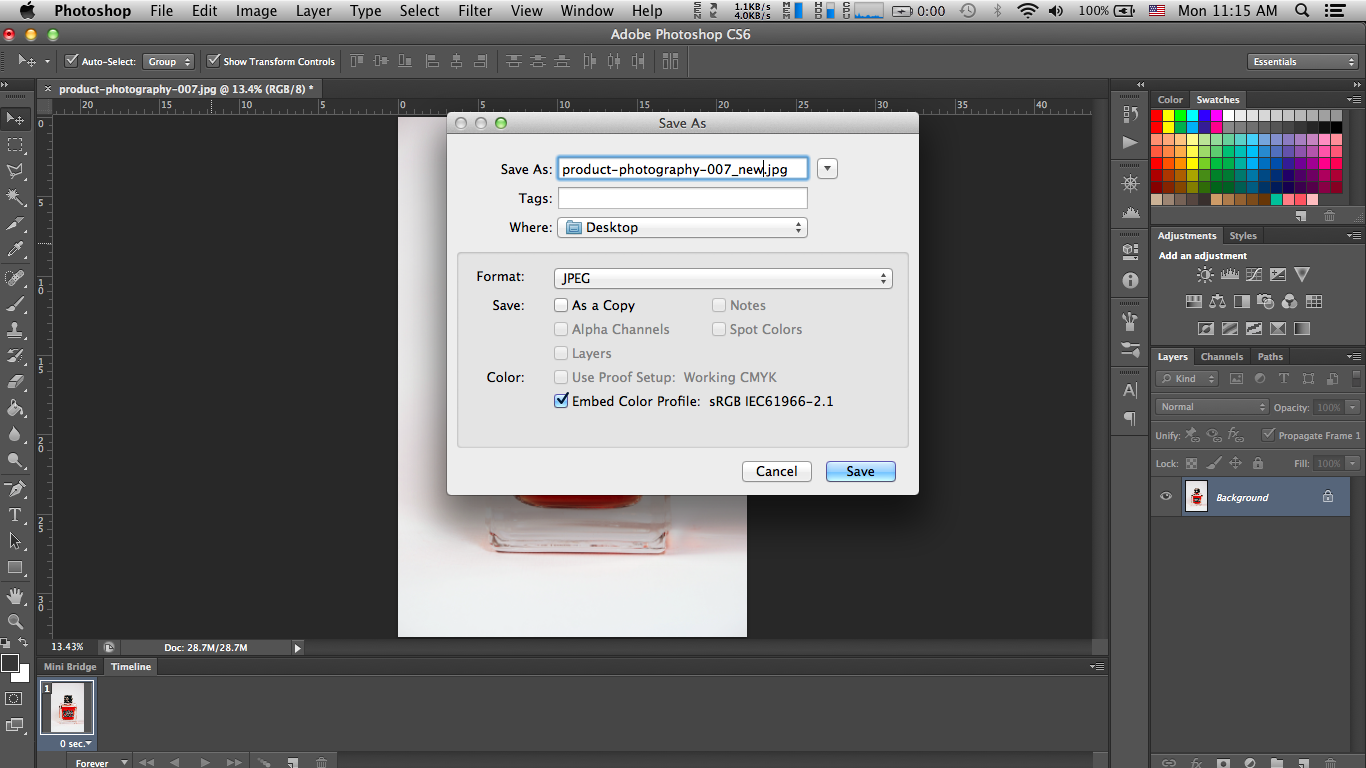Select the Dodge tool

(x=15, y=461)
